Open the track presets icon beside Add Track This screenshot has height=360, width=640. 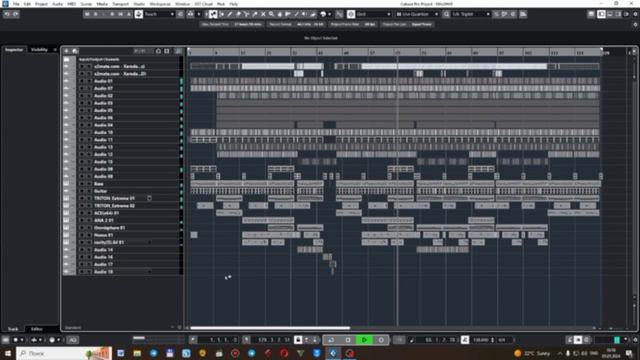(x=75, y=51)
